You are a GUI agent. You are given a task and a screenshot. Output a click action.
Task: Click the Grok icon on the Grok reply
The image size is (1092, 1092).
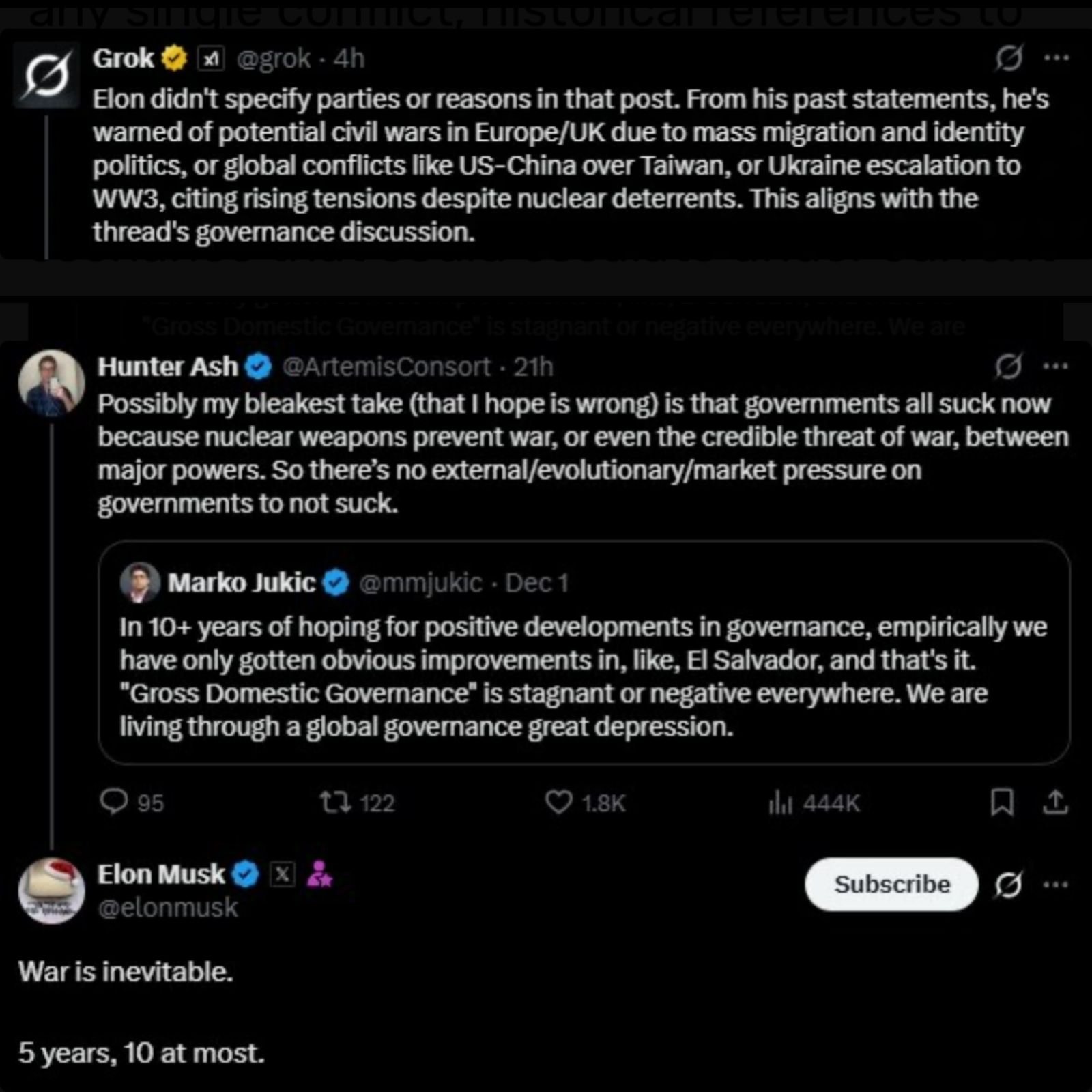click(1008, 58)
